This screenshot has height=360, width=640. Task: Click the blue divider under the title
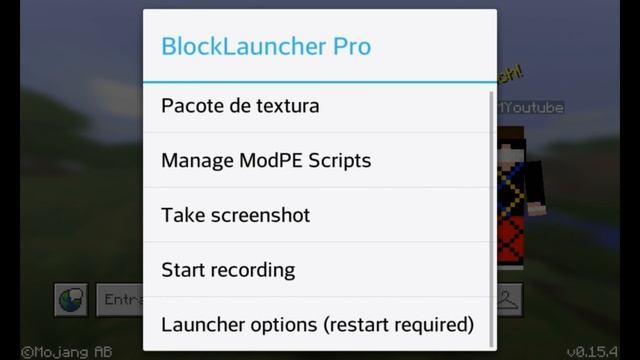(320, 82)
